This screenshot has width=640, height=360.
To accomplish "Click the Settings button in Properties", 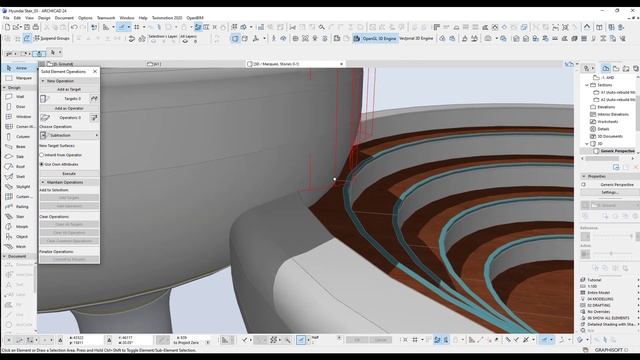I will pos(609,192).
